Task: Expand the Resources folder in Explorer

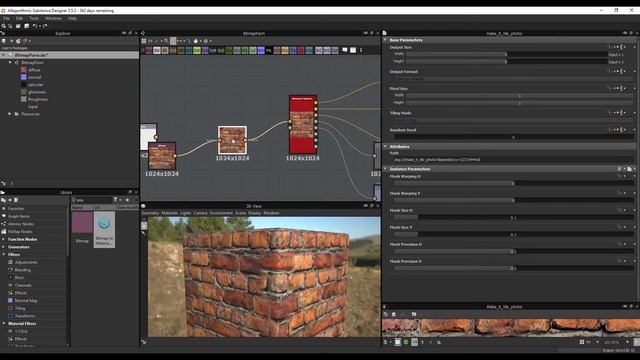Action: [x=10, y=114]
